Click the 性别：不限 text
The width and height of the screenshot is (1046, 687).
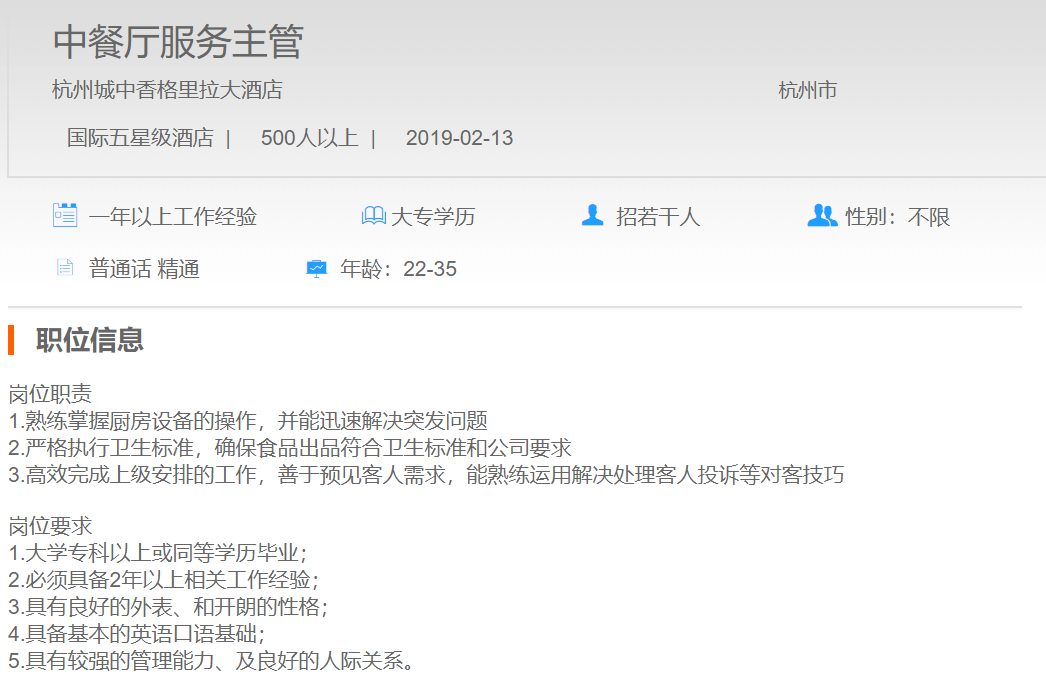(x=897, y=217)
